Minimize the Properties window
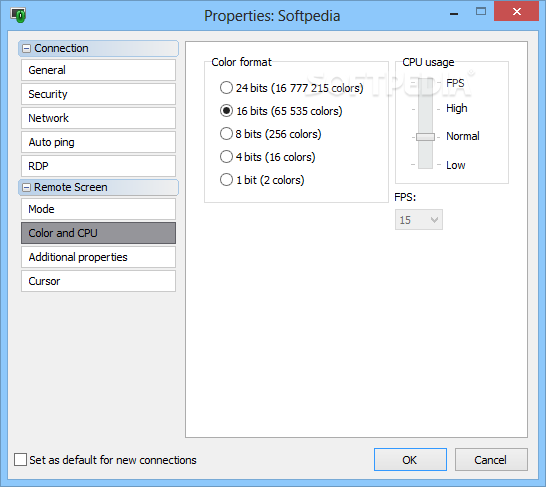Image resolution: width=546 pixels, height=487 pixels. pyautogui.click(x=454, y=14)
